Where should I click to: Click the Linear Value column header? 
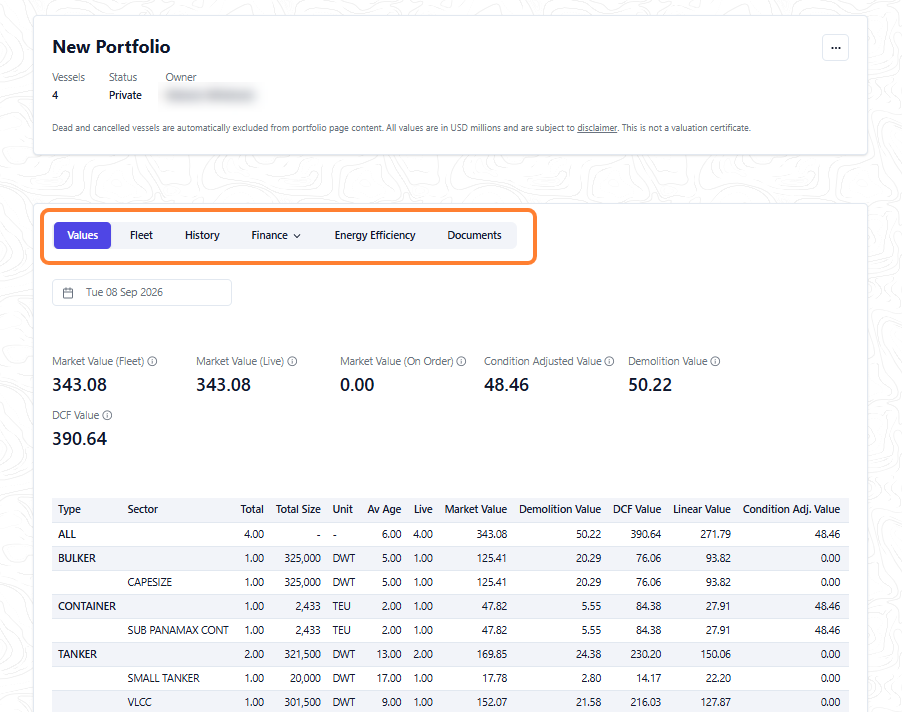(702, 510)
